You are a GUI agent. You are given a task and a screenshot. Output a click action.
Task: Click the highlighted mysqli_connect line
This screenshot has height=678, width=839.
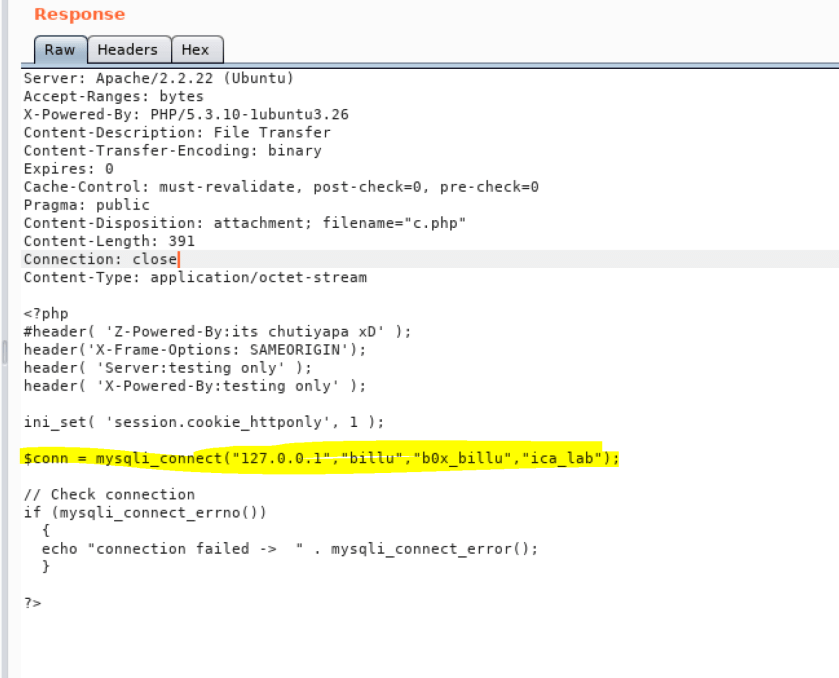321,458
